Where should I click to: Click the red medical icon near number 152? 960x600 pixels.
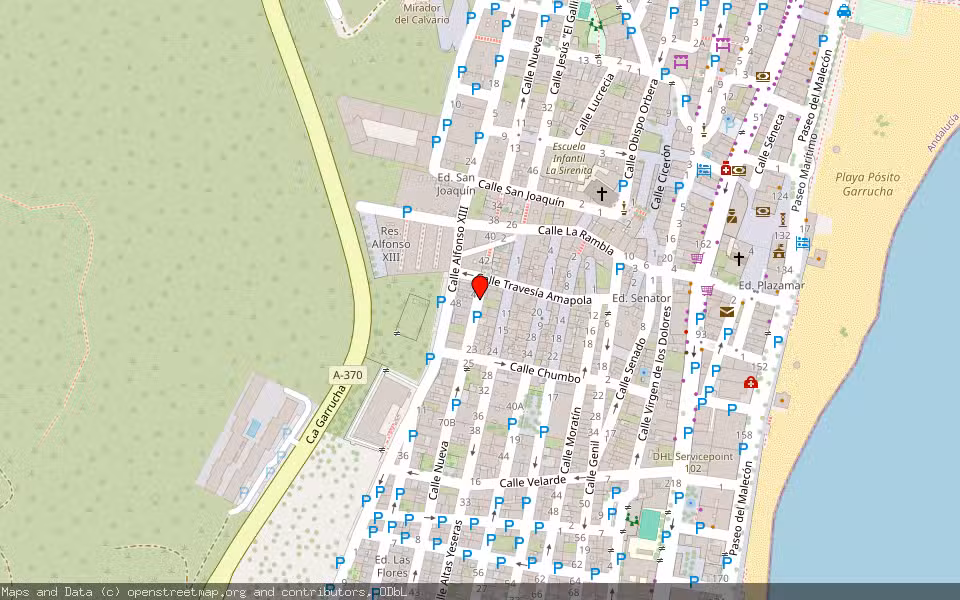(751, 383)
